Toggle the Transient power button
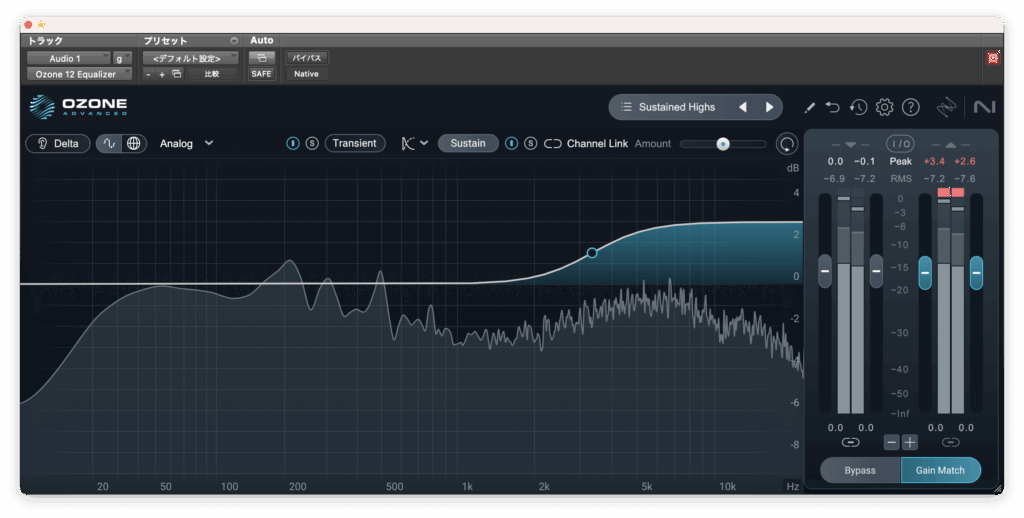1024x518 pixels. tap(293, 143)
